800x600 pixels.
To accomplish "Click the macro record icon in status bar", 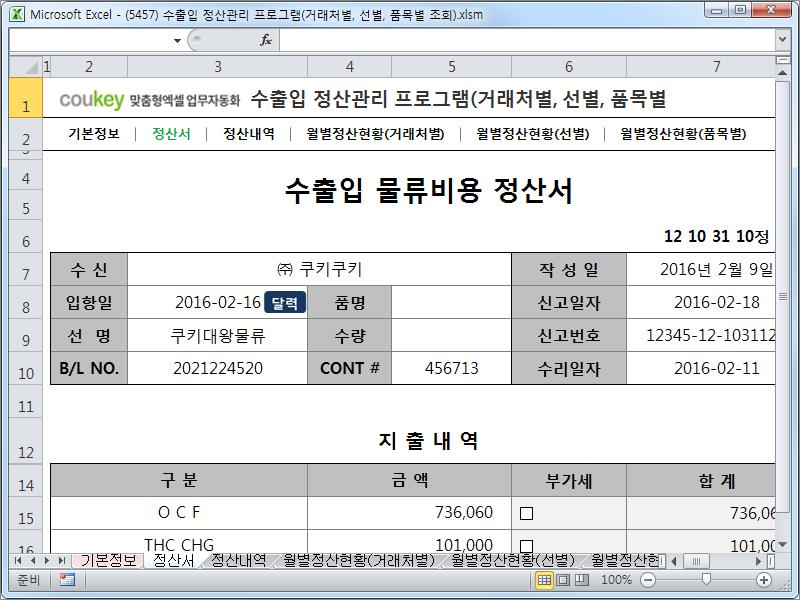I will pyautogui.click(x=67, y=580).
